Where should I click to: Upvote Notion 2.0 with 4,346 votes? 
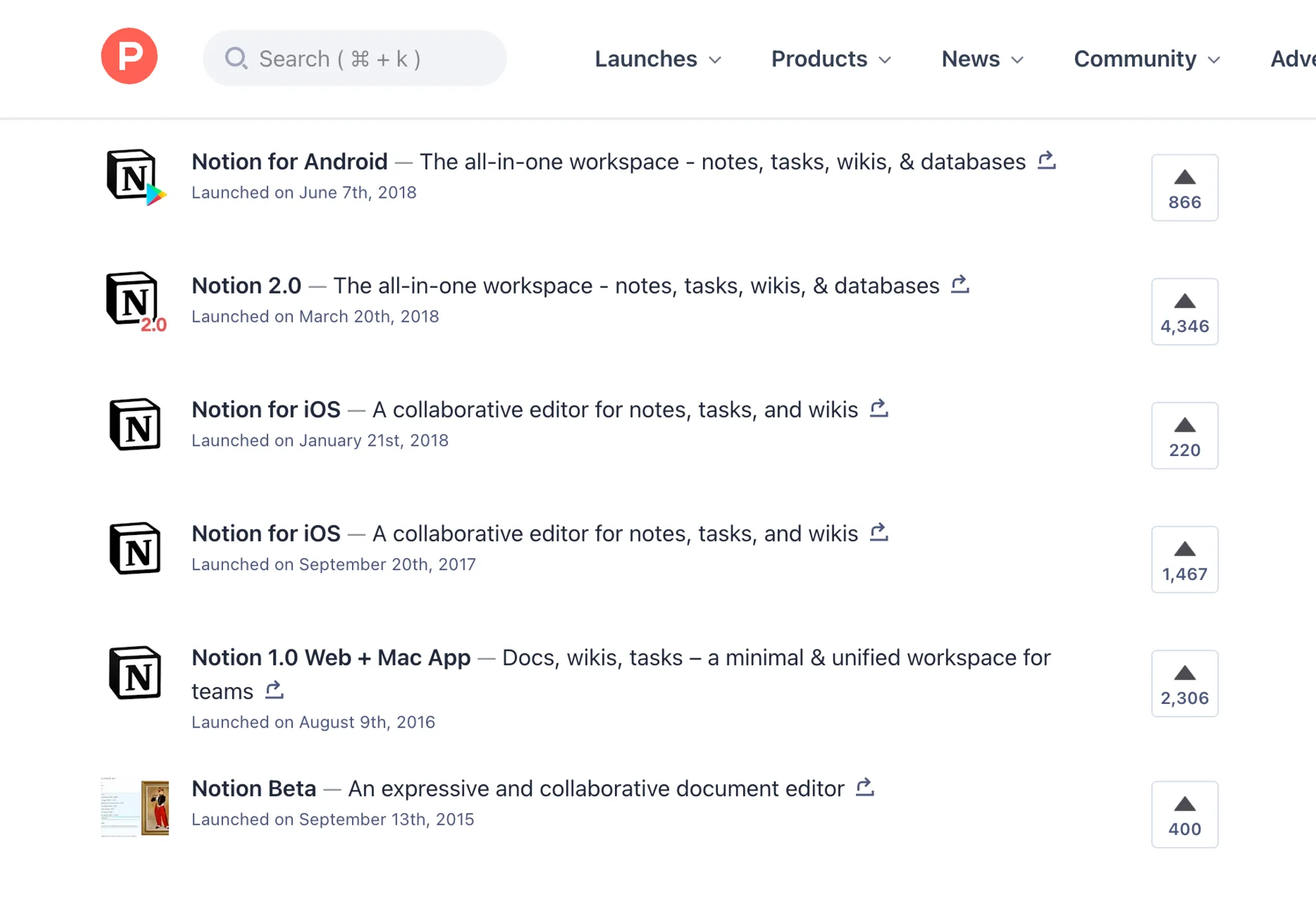[x=1184, y=311]
